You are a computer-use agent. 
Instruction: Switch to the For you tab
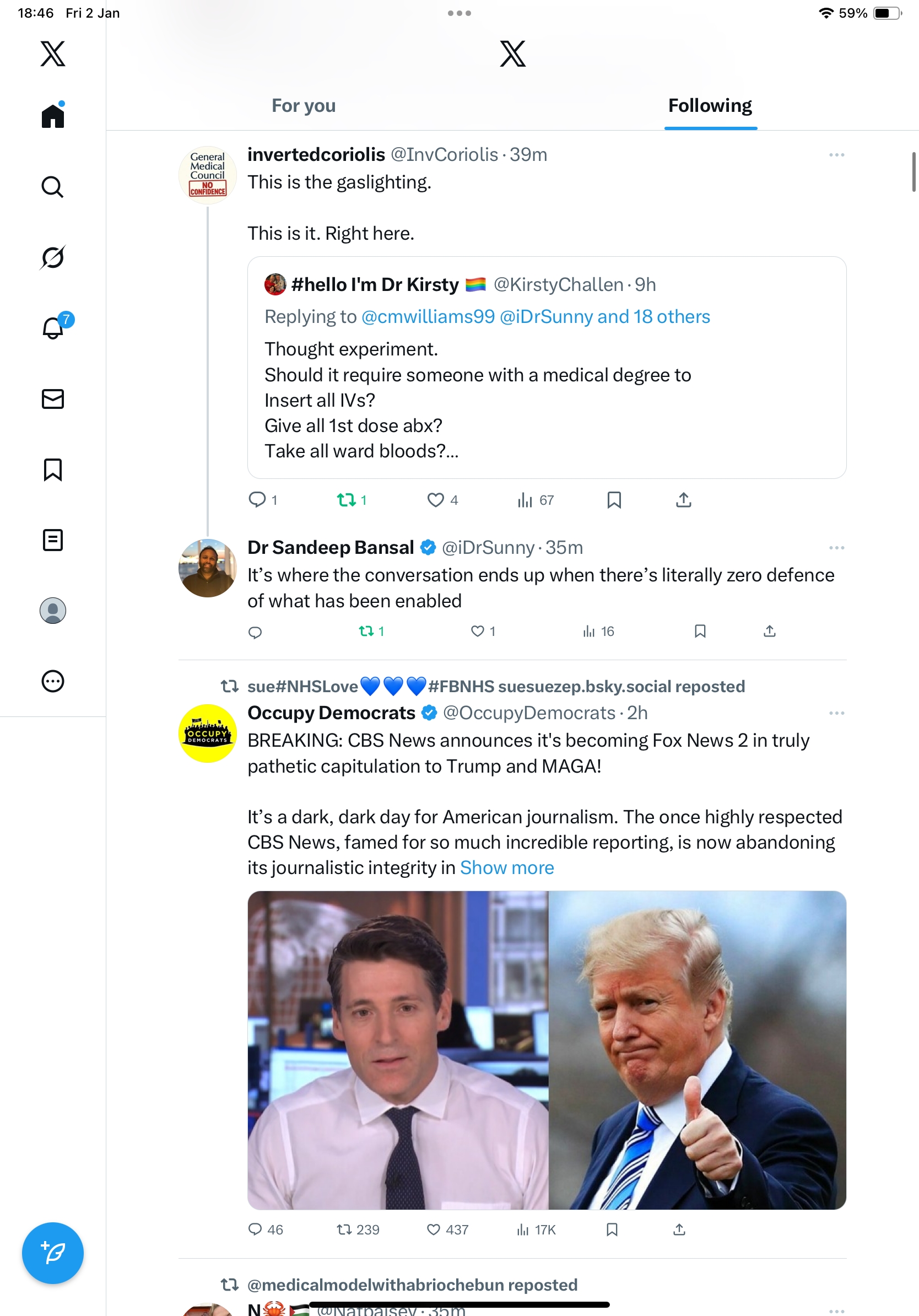304,106
